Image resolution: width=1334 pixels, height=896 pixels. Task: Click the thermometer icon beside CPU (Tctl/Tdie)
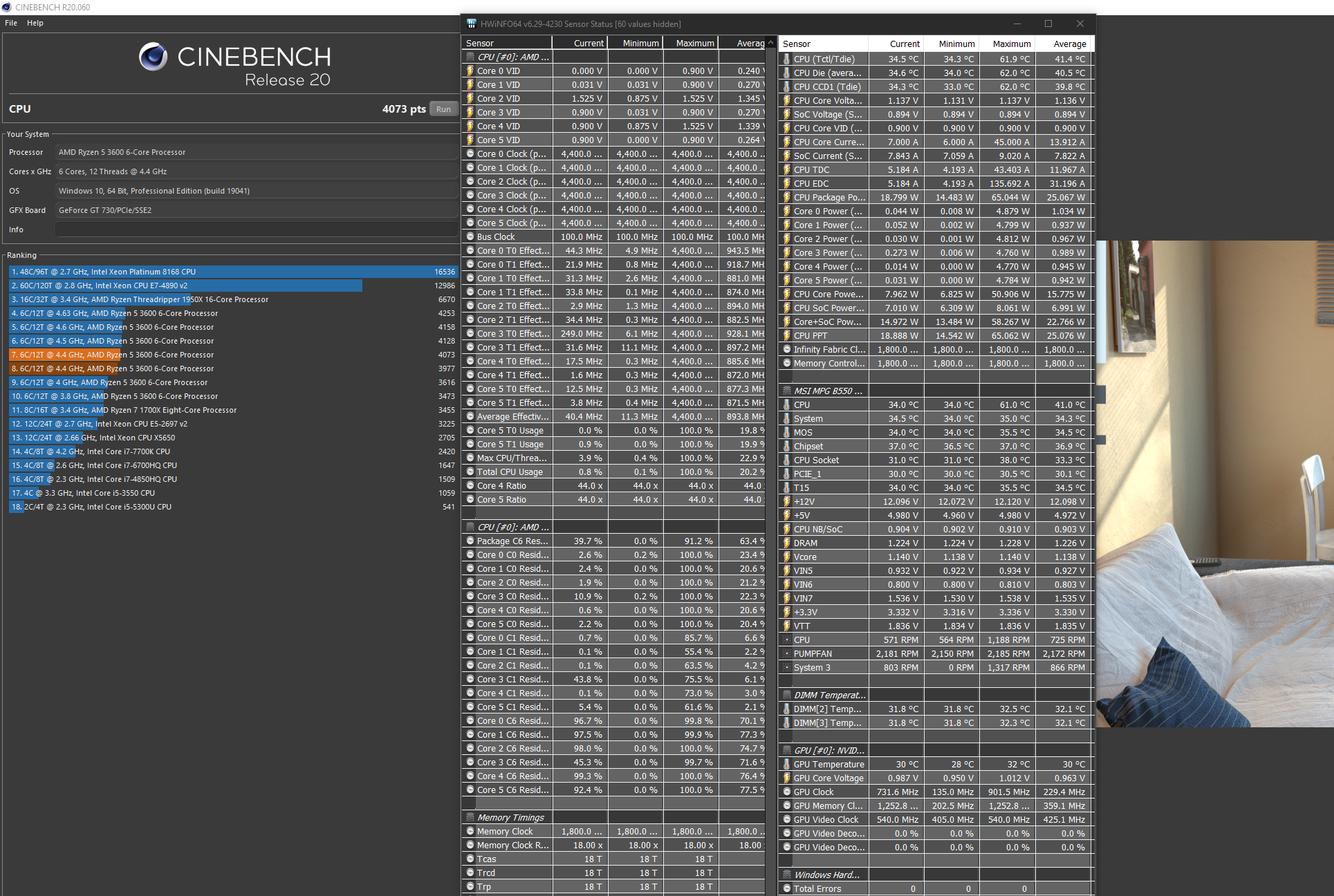786,59
